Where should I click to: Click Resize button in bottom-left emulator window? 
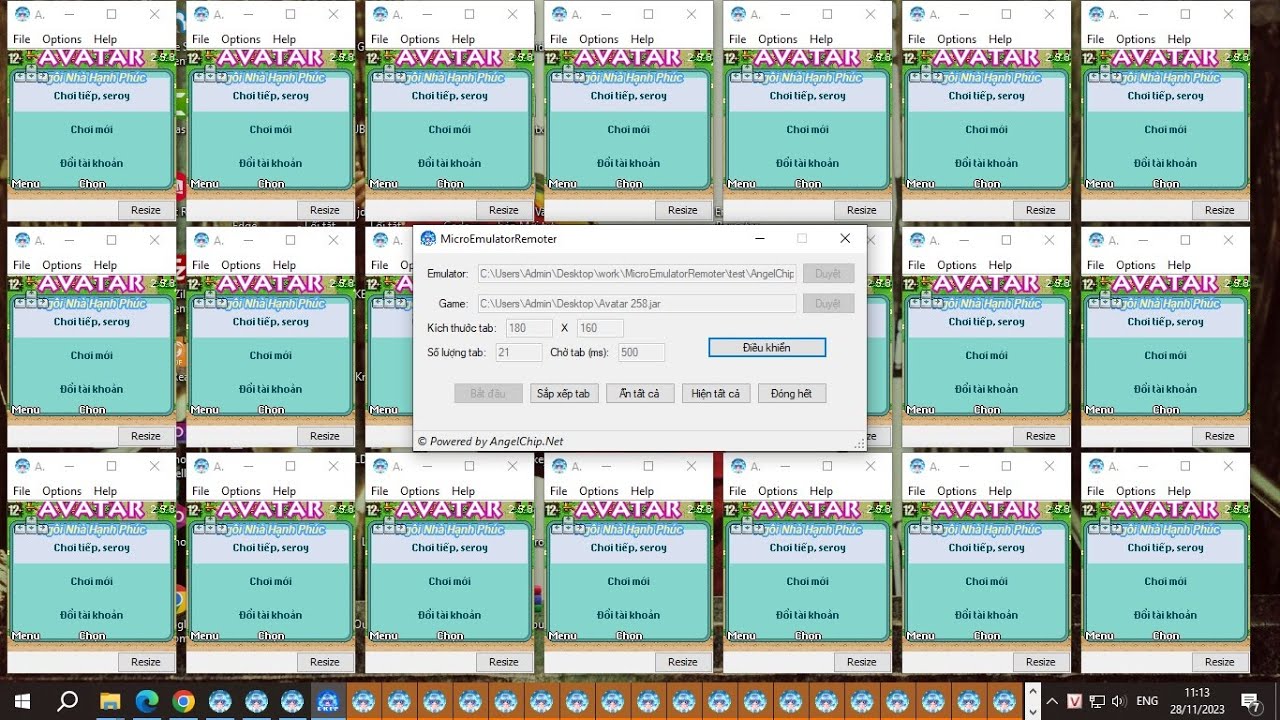[x=146, y=662]
